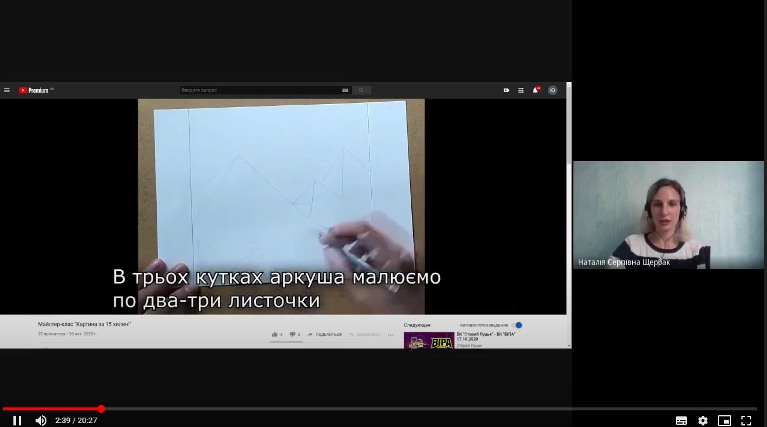
Task: Click the Следующее heading
Action: pyautogui.click(x=417, y=325)
